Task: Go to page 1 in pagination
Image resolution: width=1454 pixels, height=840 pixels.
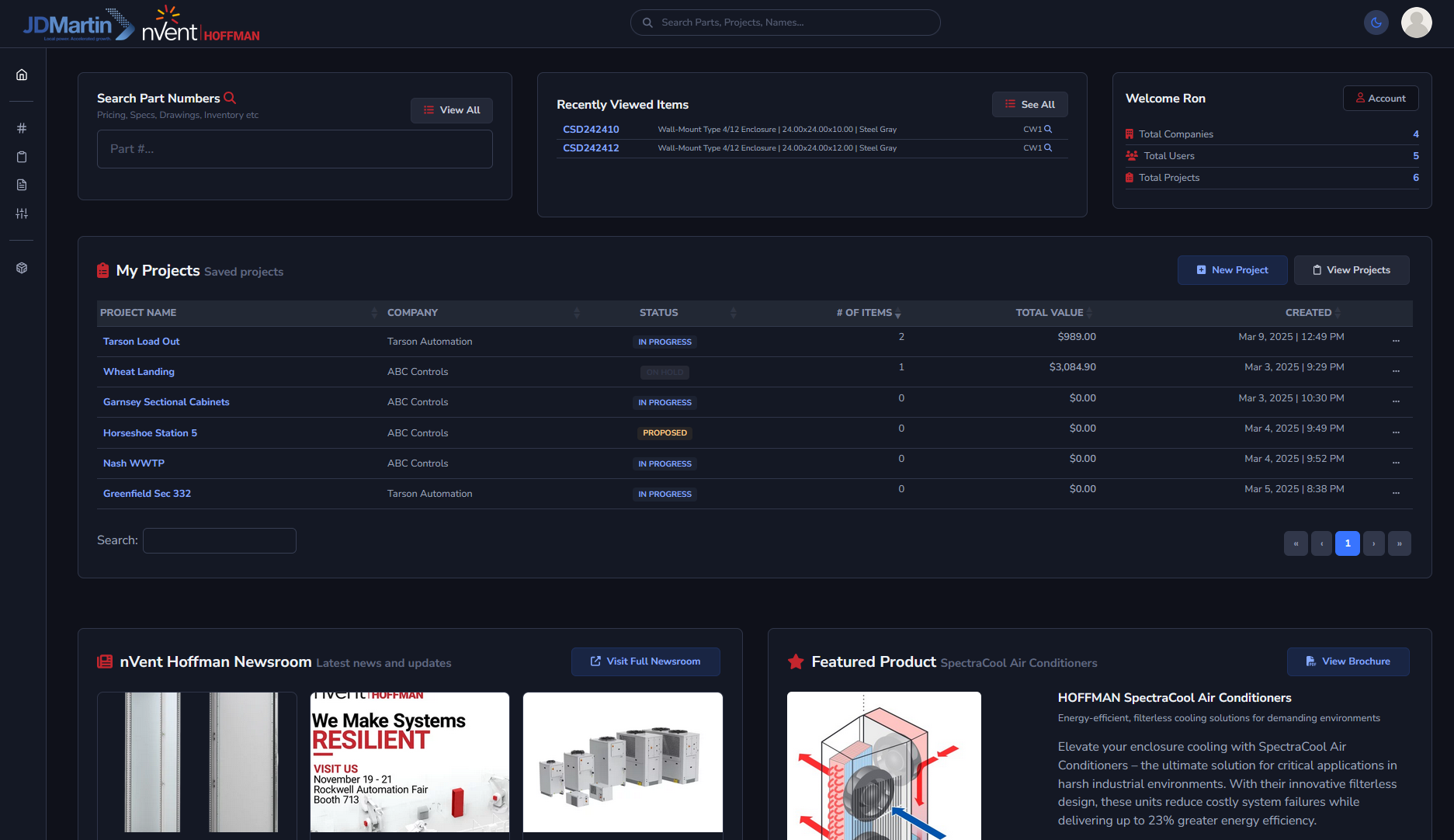Action: (x=1347, y=543)
